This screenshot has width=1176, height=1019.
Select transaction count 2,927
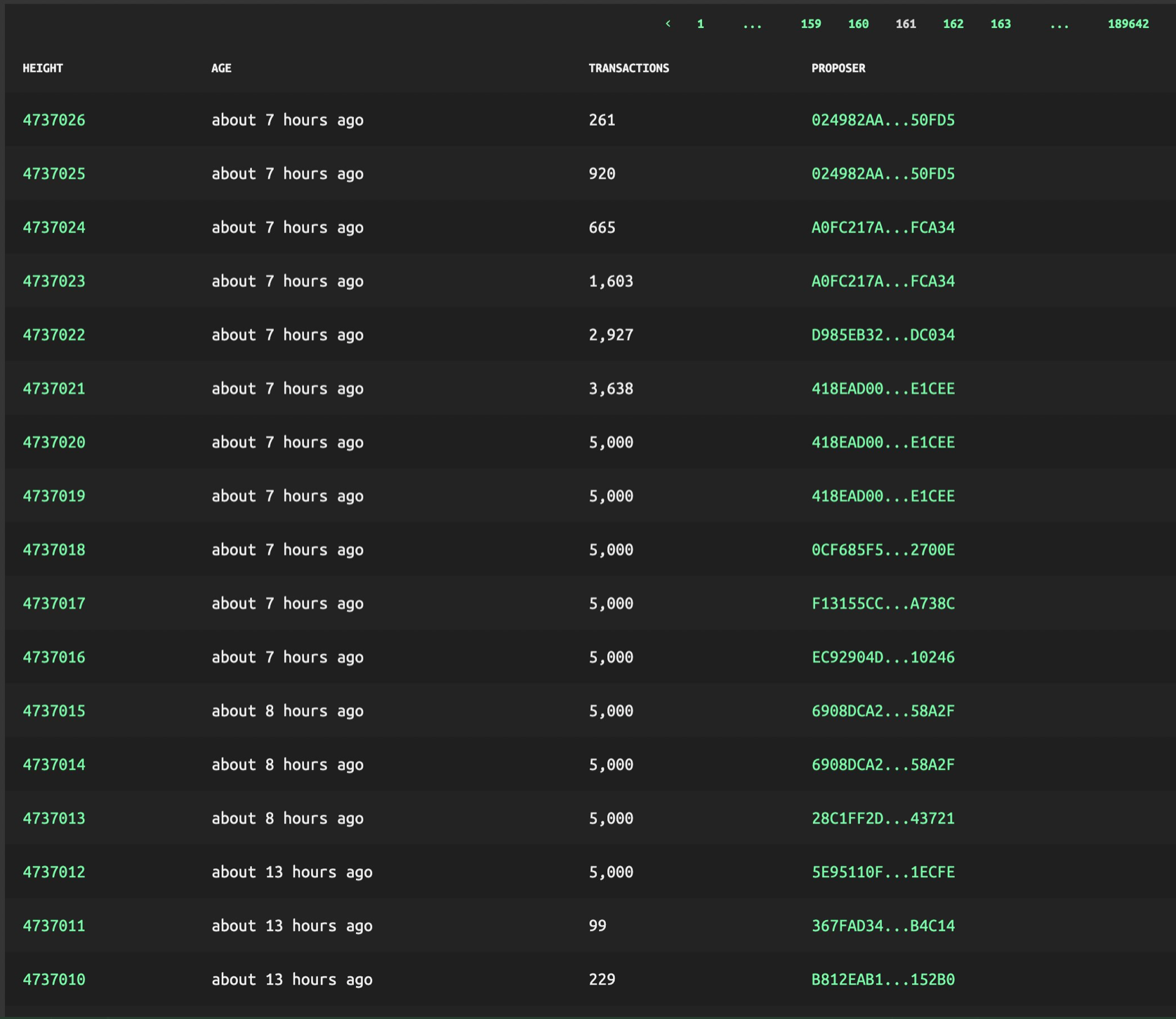click(611, 335)
